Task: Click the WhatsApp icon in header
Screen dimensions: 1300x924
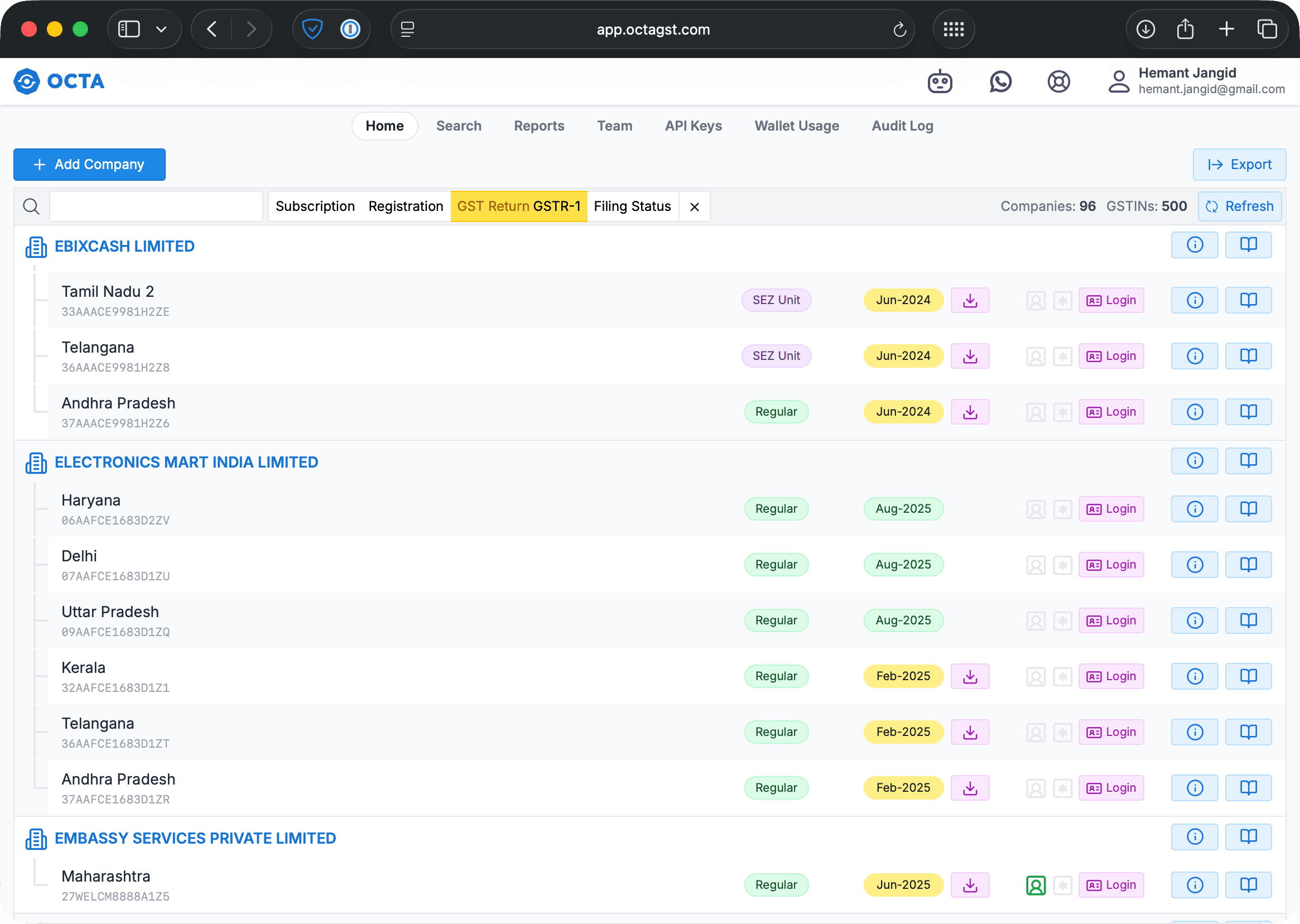Action: [x=1000, y=81]
